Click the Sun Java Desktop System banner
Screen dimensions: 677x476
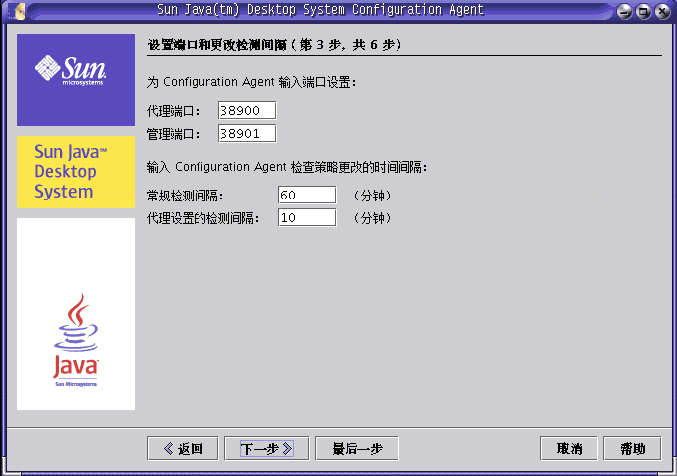pyautogui.click(x=76, y=172)
